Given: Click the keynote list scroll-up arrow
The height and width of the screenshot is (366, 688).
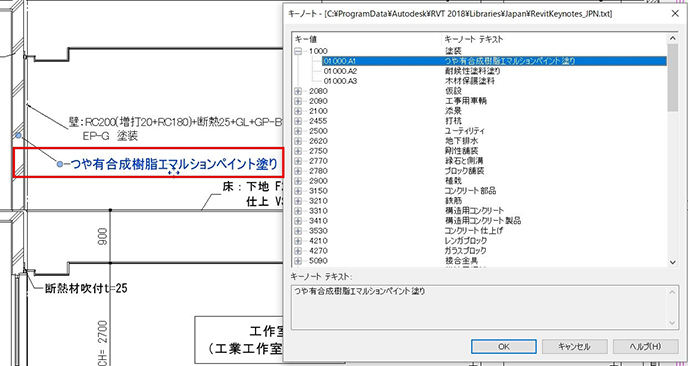Looking at the screenshot, I should (x=673, y=38).
